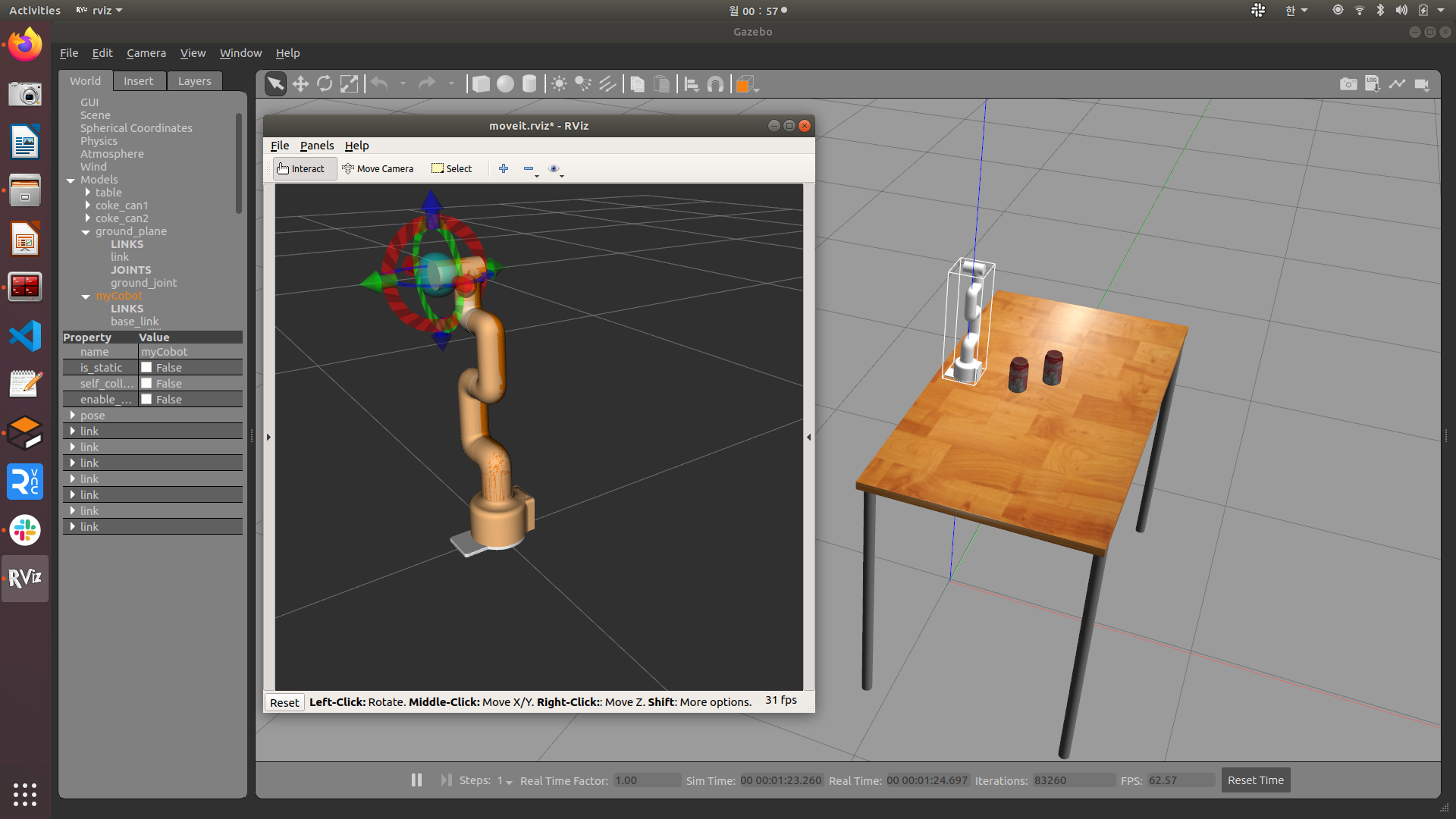
Task: Open Gazebo Window menu
Action: point(240,52)
